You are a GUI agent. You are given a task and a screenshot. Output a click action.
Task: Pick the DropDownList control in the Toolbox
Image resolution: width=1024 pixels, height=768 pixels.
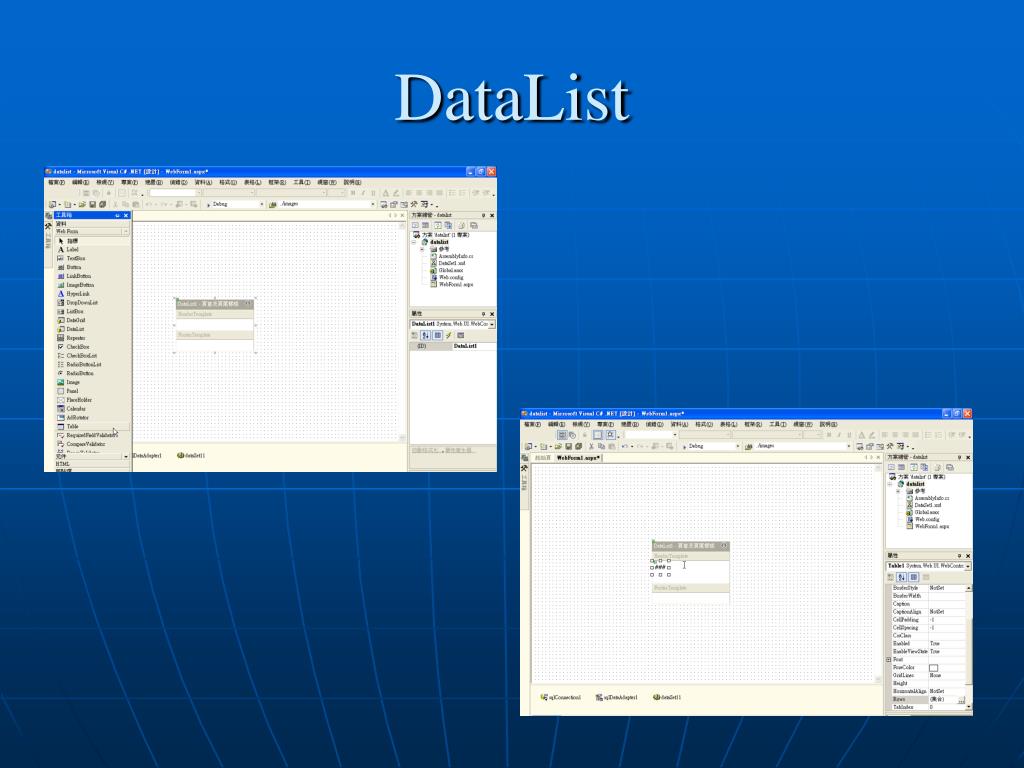(77, 302)
